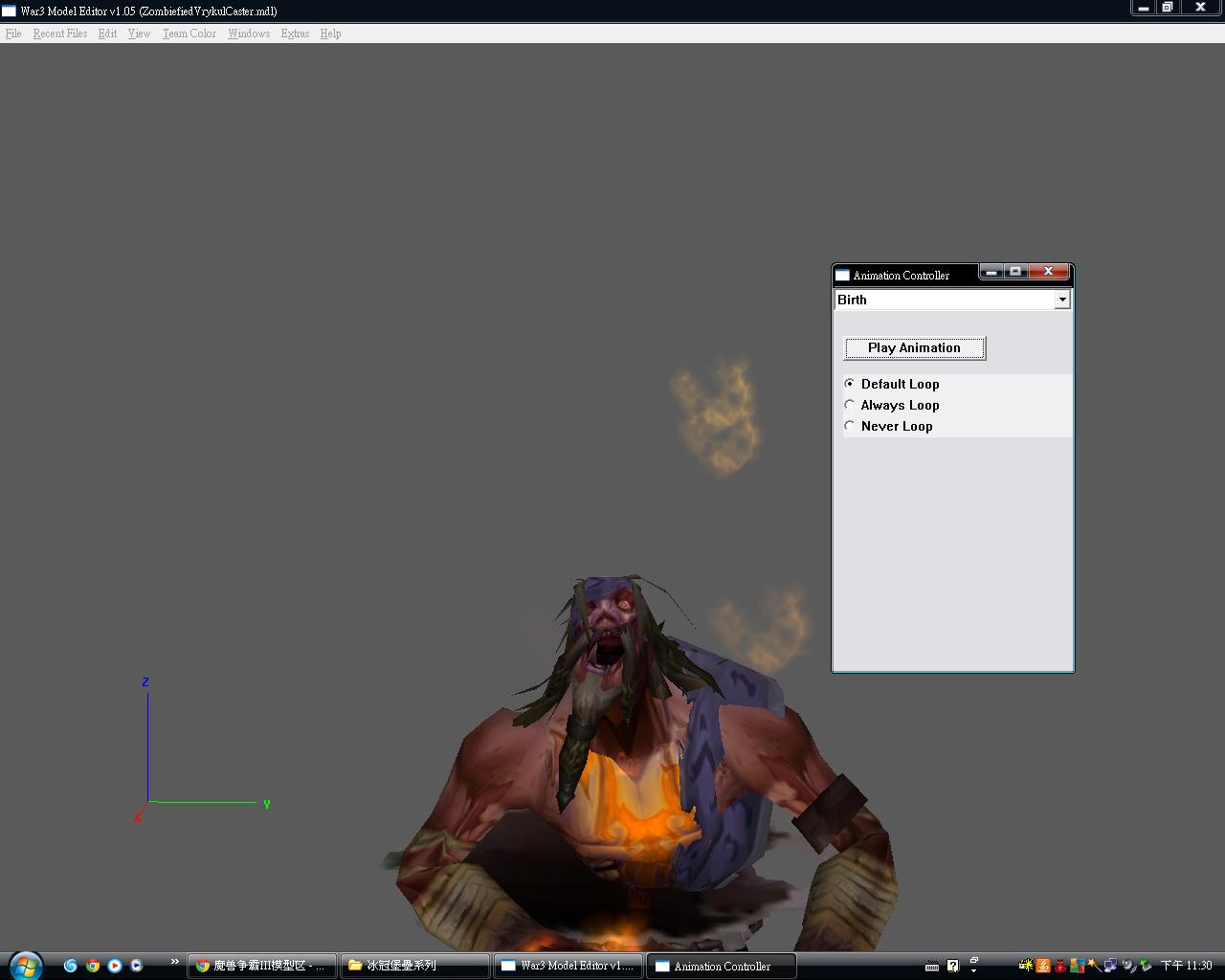Click the Animation Controller title bar icon

click(842, 275)
